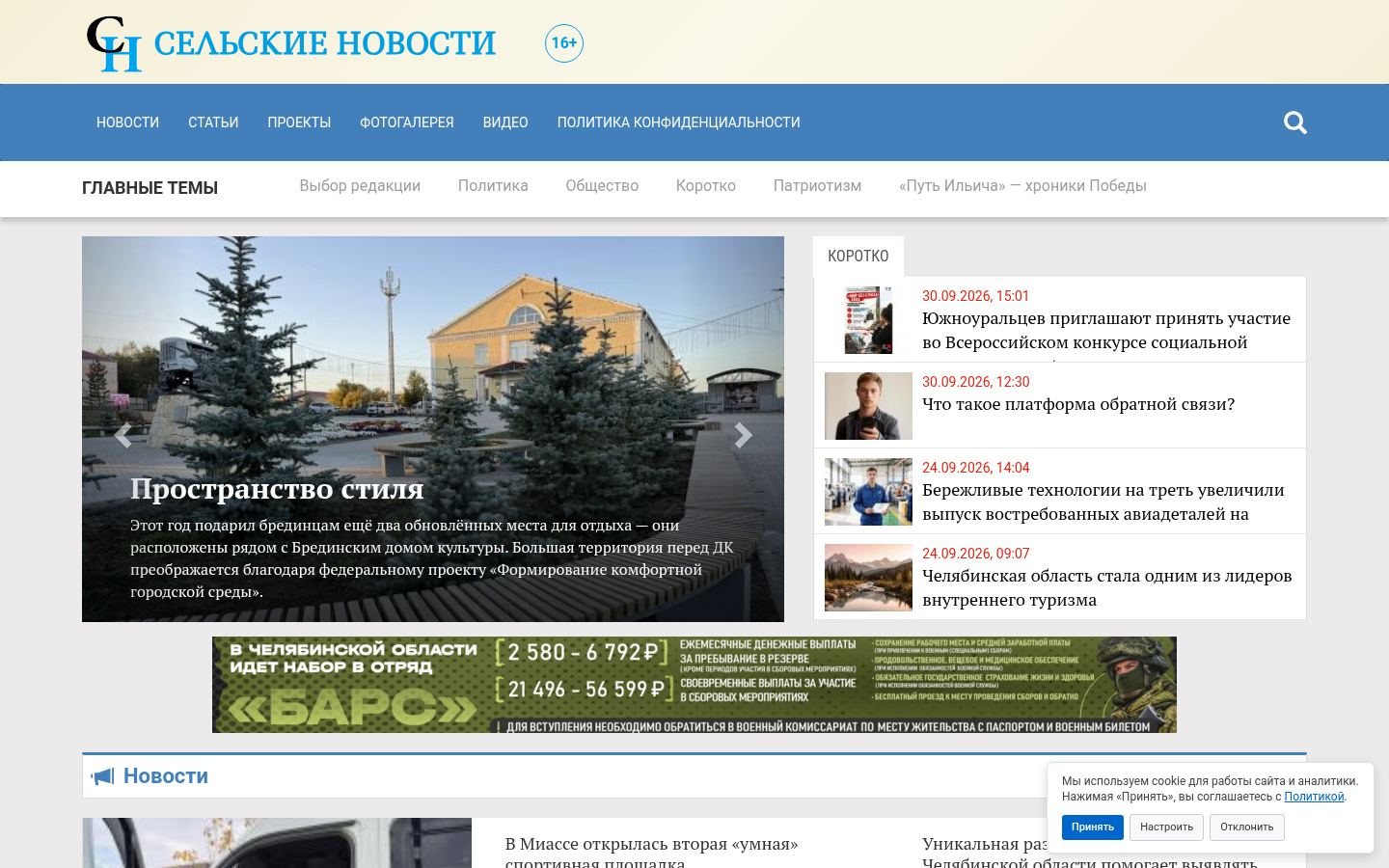
Task: Open the Статьи menu item
Action: pyautogui.click(x=213, y=122)
